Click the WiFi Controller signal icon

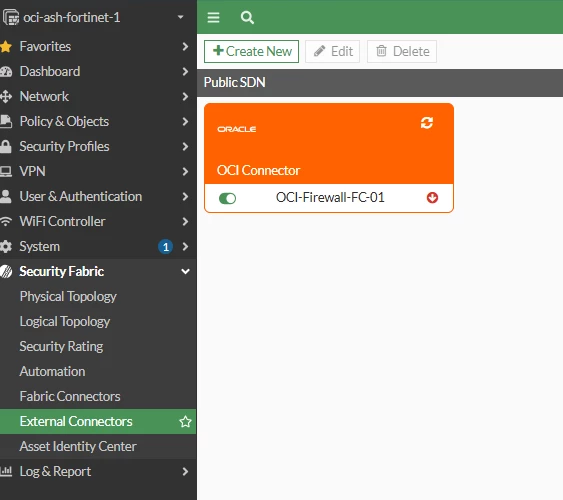coord(6,221)
